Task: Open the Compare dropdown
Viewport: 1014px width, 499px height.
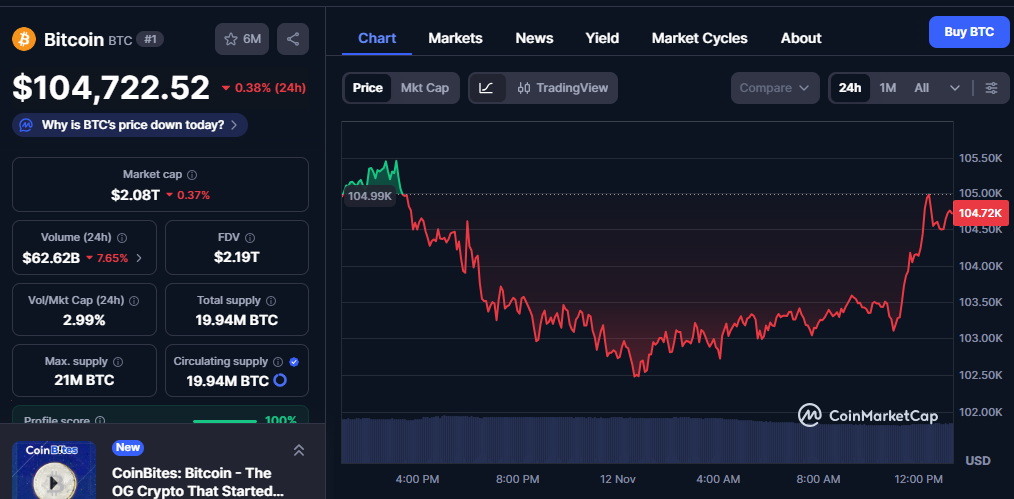Action: pos(775,88)
